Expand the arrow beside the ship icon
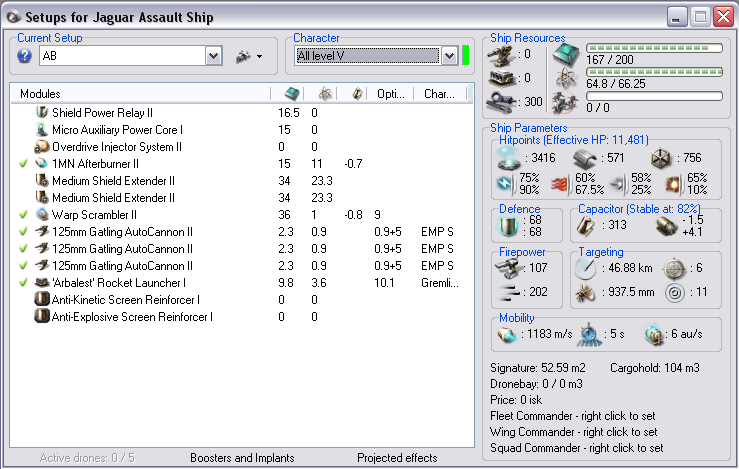The width and height of the screenshot is (739, 469). point(259,57)
